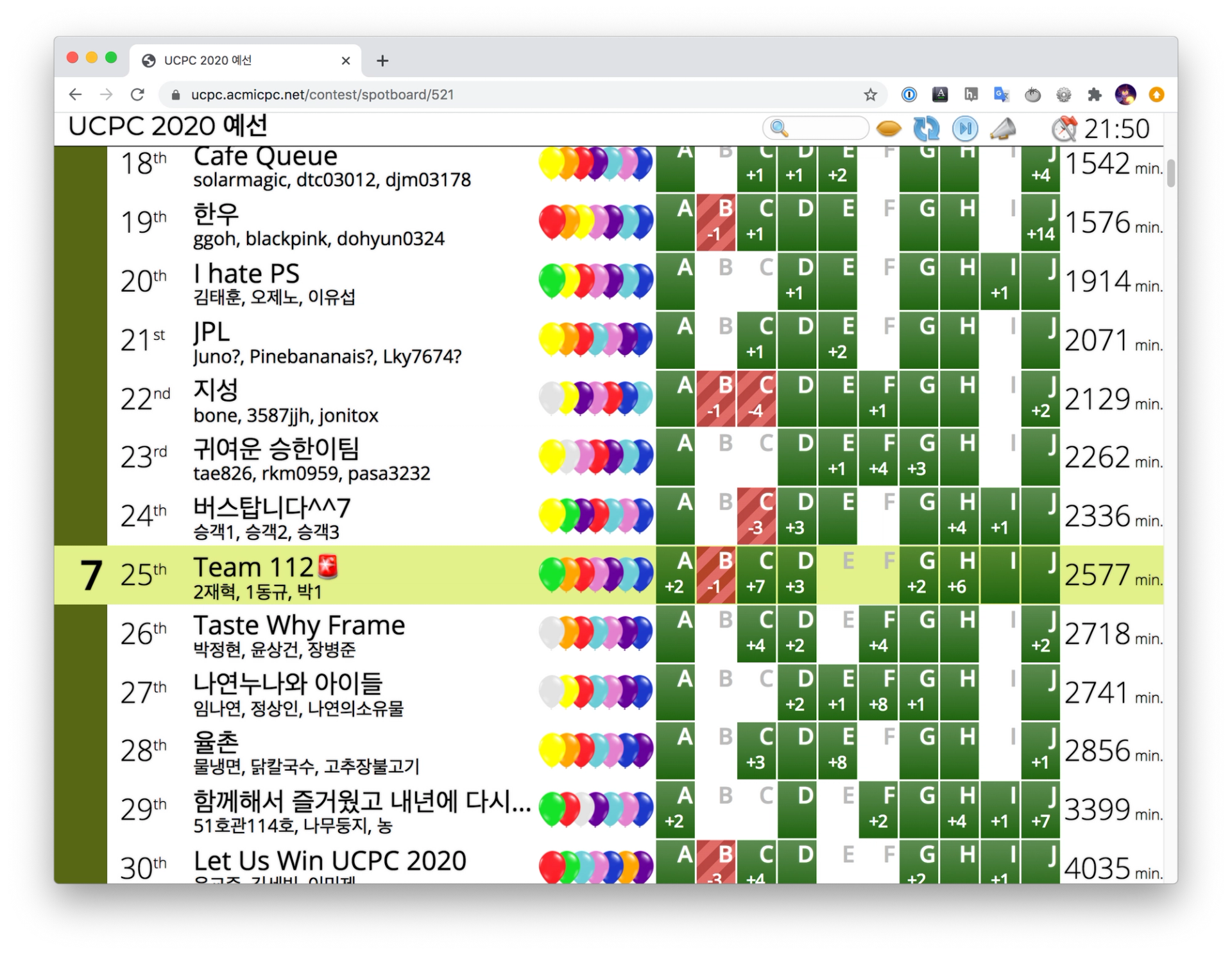Open the Chrome extensions puzzle icon
The width and height of the screenshot is (1232, 955).
pos(1095,95)
